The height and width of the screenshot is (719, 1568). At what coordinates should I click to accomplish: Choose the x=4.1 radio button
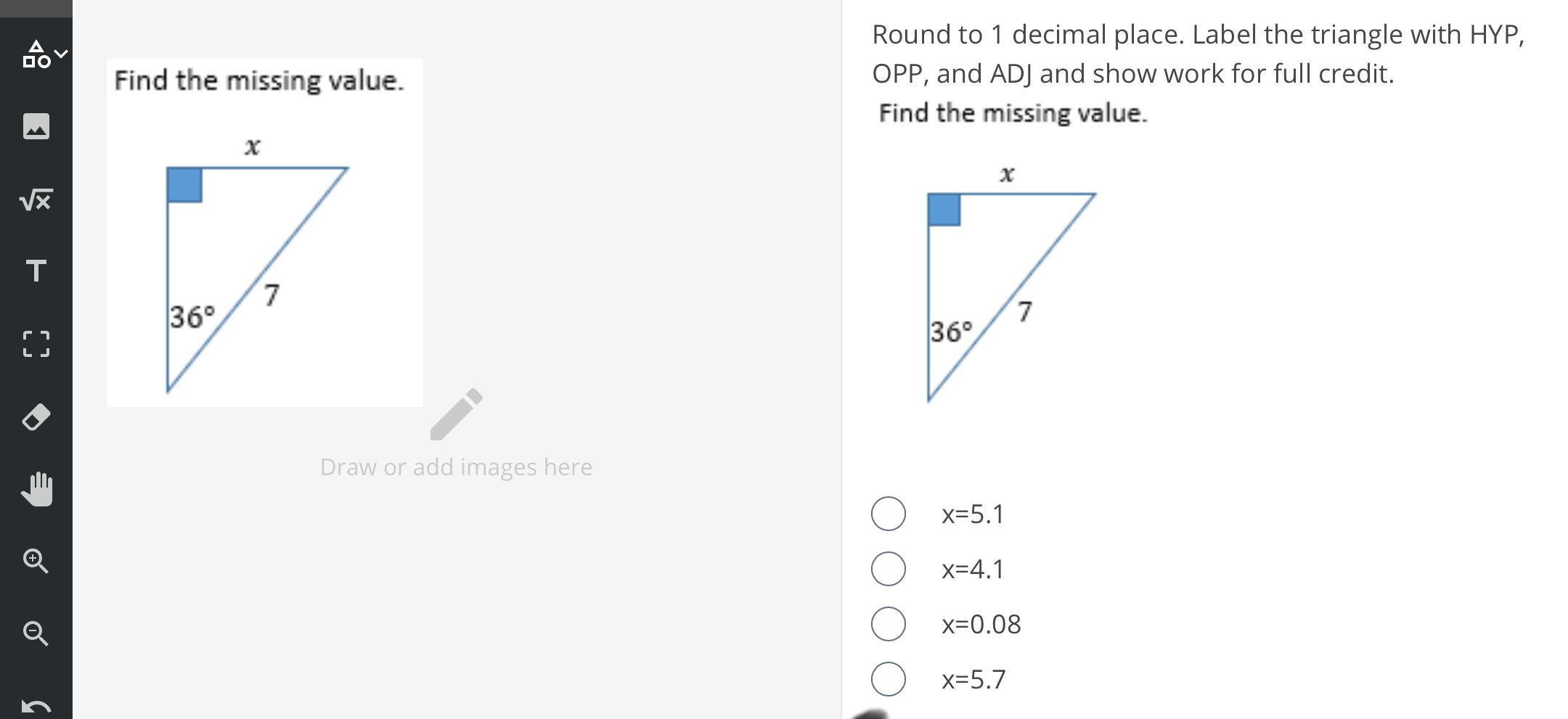click(889, 569)
